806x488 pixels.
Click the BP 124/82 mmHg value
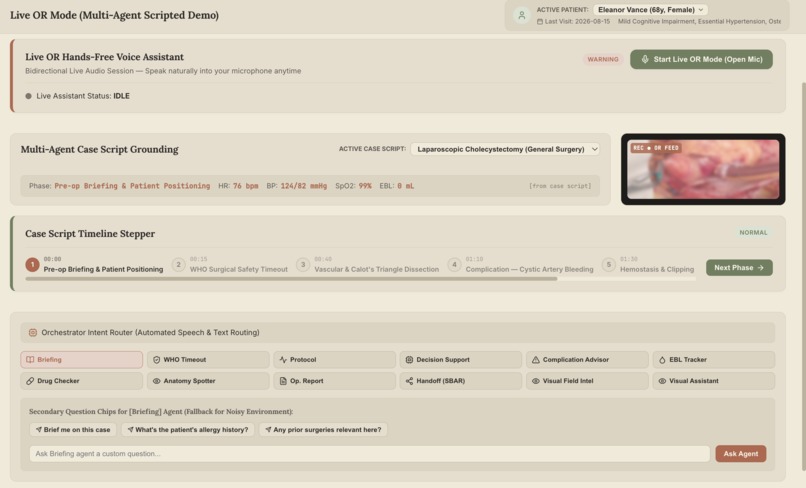point(303,186)
